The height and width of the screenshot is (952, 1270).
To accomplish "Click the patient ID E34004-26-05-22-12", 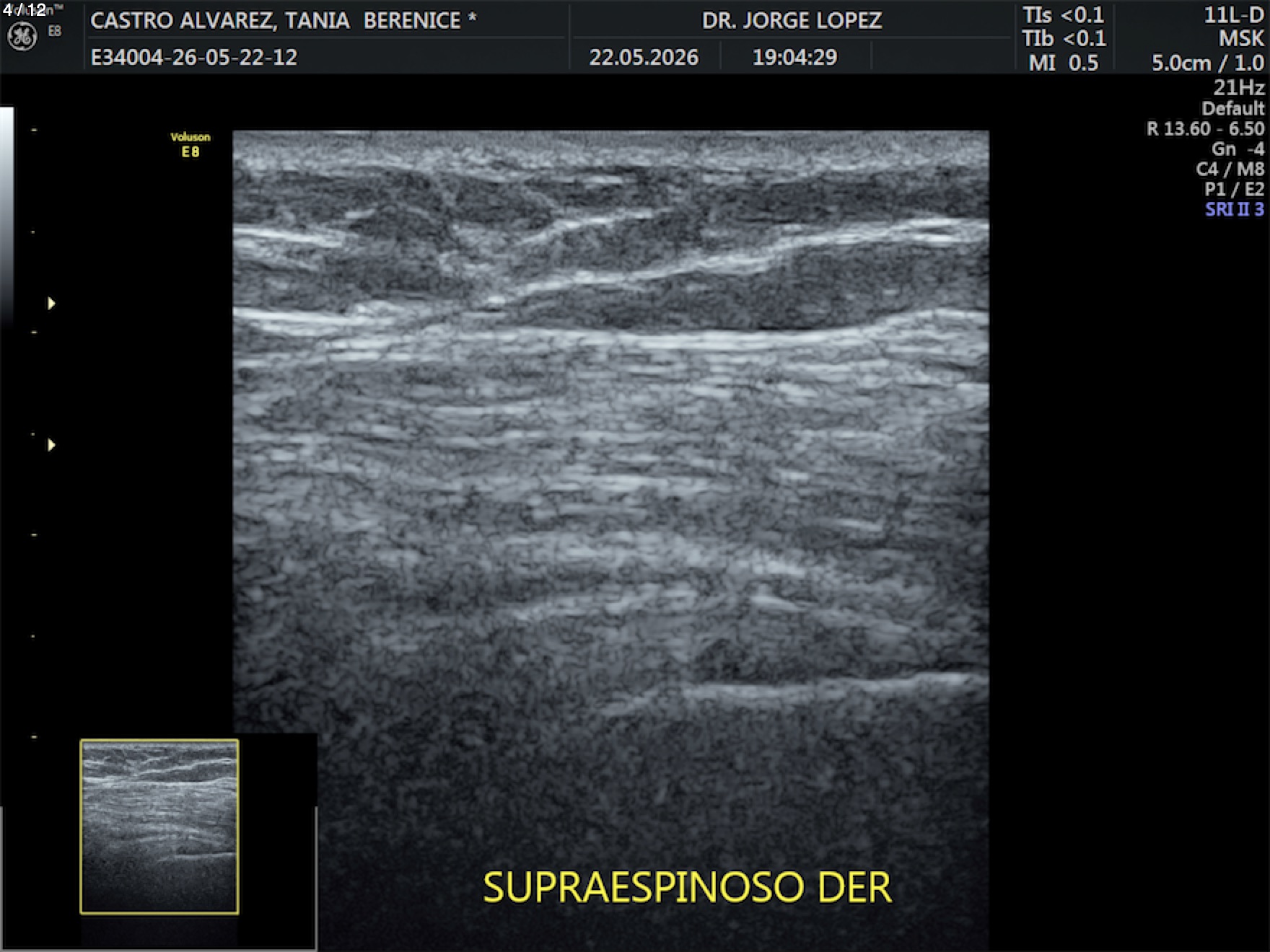I will click(x=193, y=57).
